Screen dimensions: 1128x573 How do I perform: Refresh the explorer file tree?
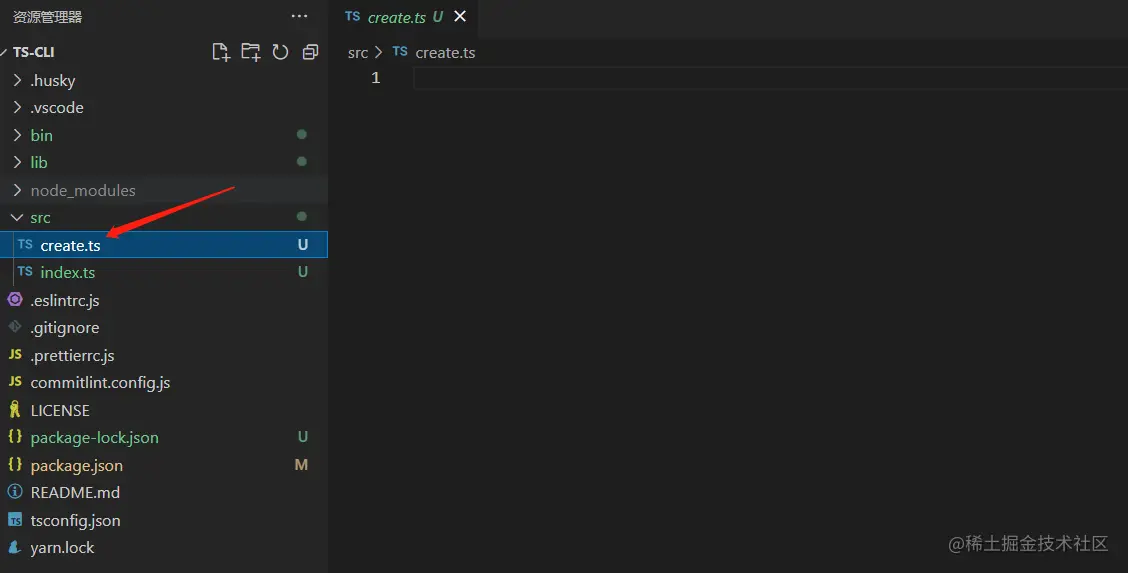click(281, 52)
